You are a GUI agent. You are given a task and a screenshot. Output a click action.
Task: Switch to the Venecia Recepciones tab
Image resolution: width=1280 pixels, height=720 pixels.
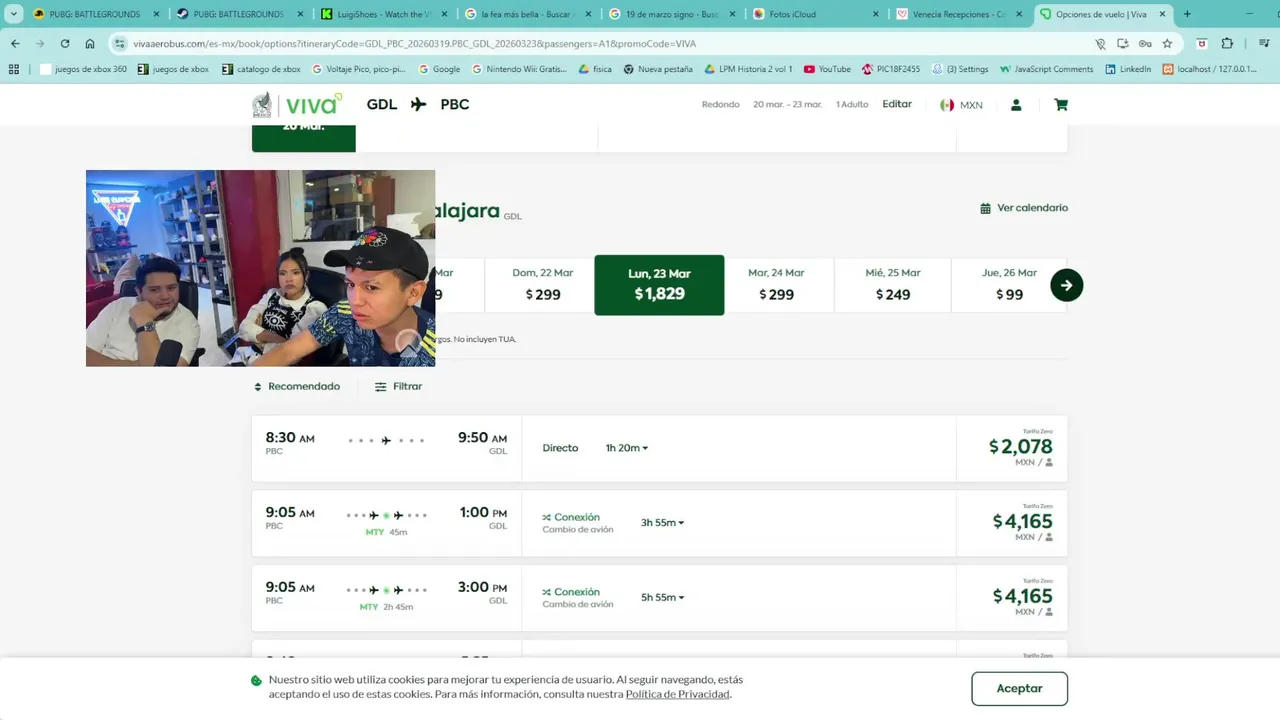pyautogui.click(x=961, y=14)
